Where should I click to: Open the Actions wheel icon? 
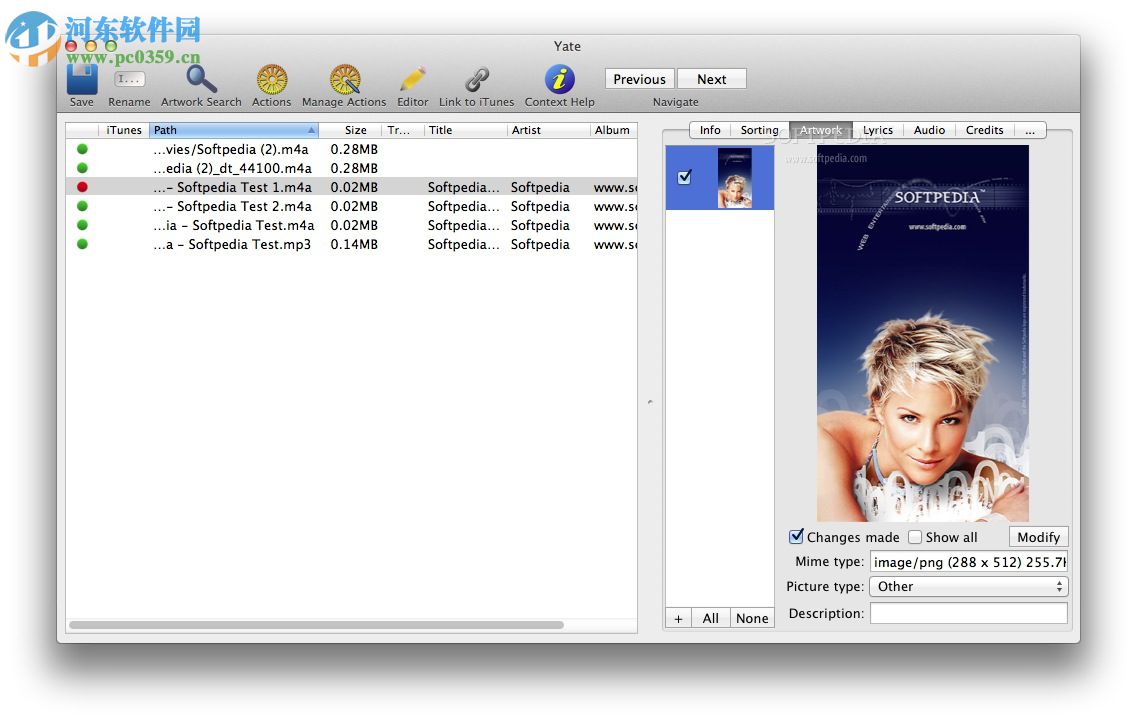pos(271,78)
